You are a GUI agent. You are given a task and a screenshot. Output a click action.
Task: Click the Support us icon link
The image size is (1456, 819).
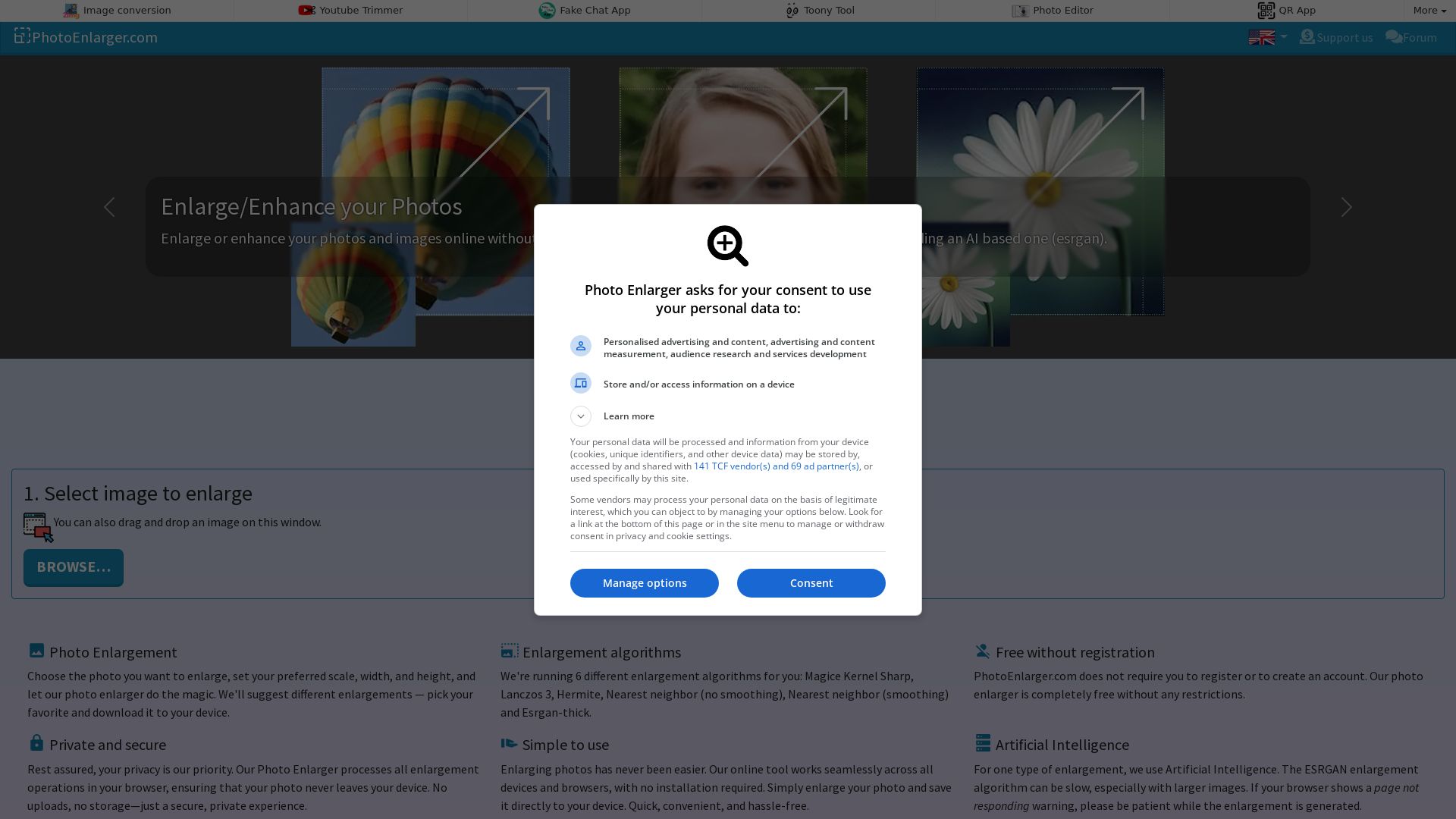(1307, 37)
